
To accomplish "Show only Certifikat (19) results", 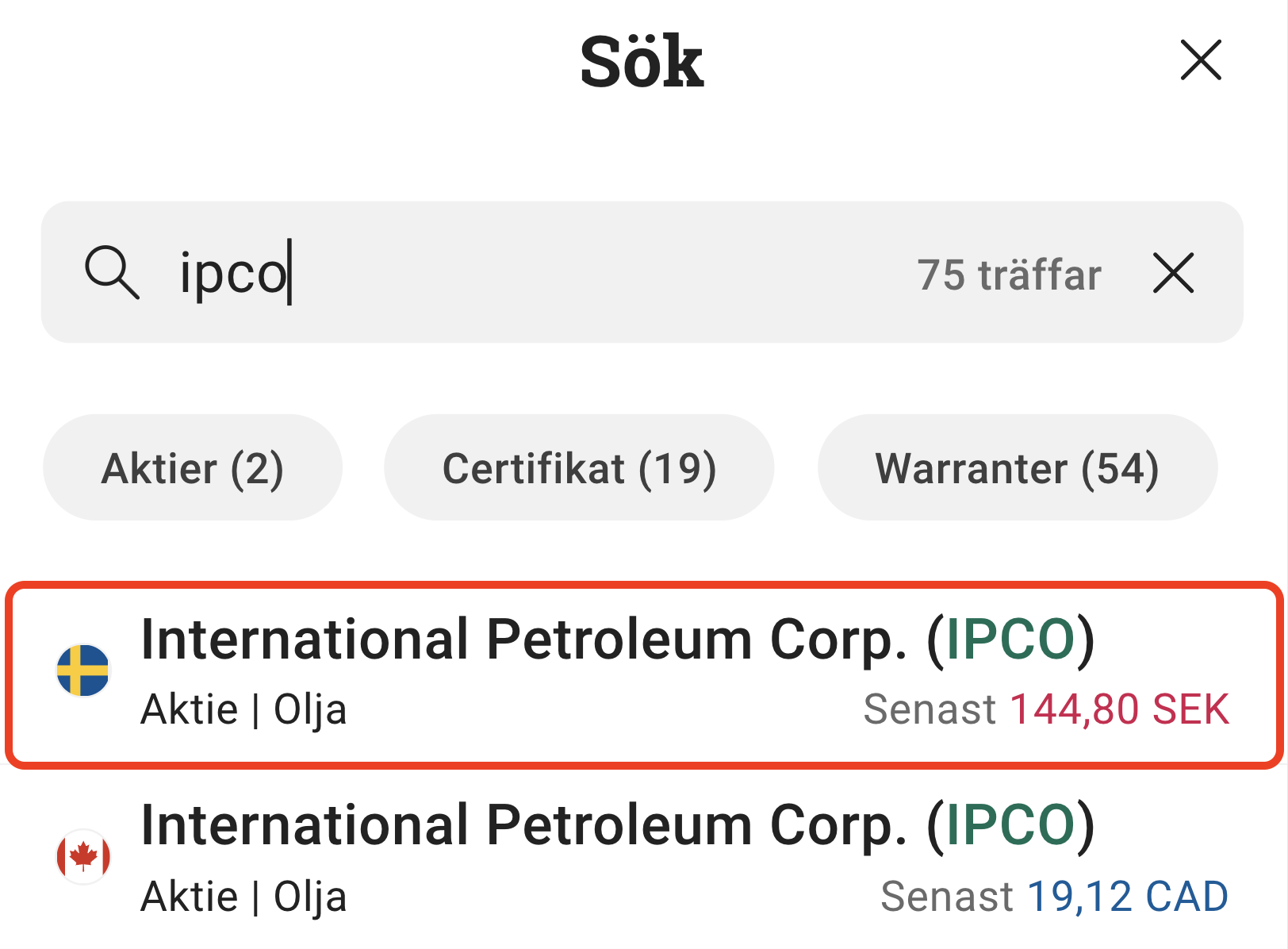I will (579, 467).
